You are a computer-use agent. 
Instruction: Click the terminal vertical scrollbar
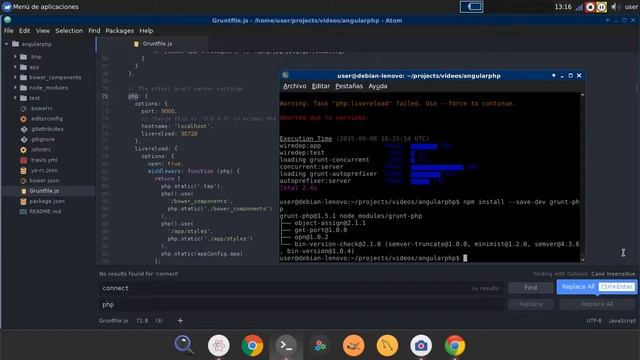pyautogui.click(x=582, y=178)
